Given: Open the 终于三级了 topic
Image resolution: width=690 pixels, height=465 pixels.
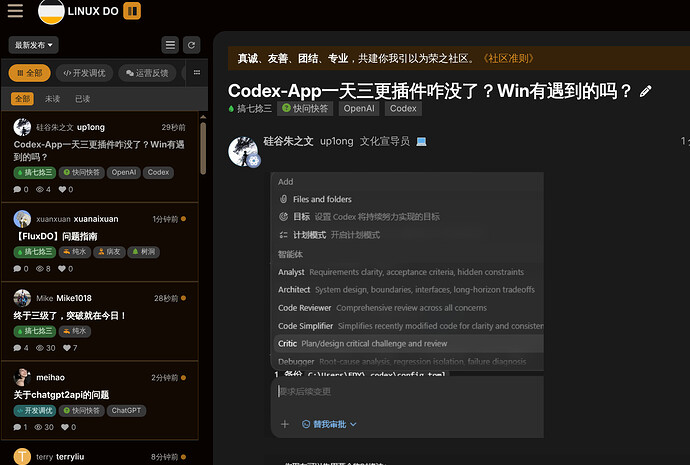Looking at the screenshot, I should tap(70, 315).
